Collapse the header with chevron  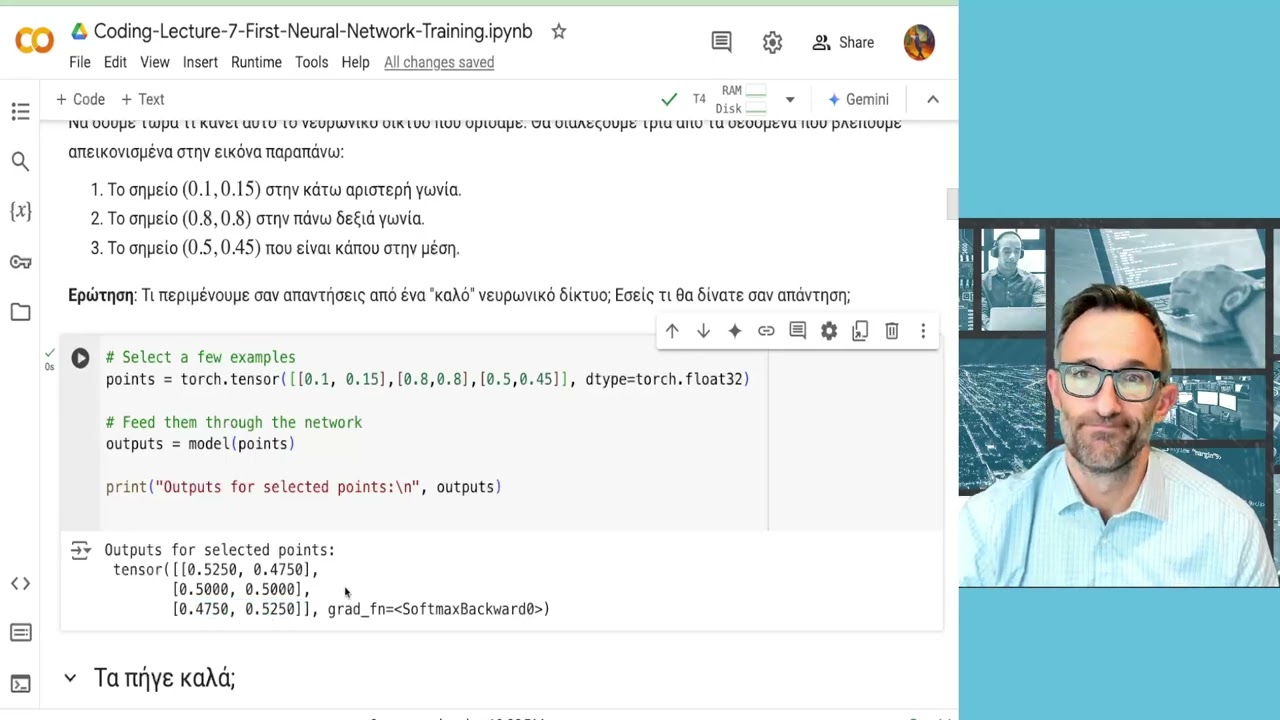(933, 99)
